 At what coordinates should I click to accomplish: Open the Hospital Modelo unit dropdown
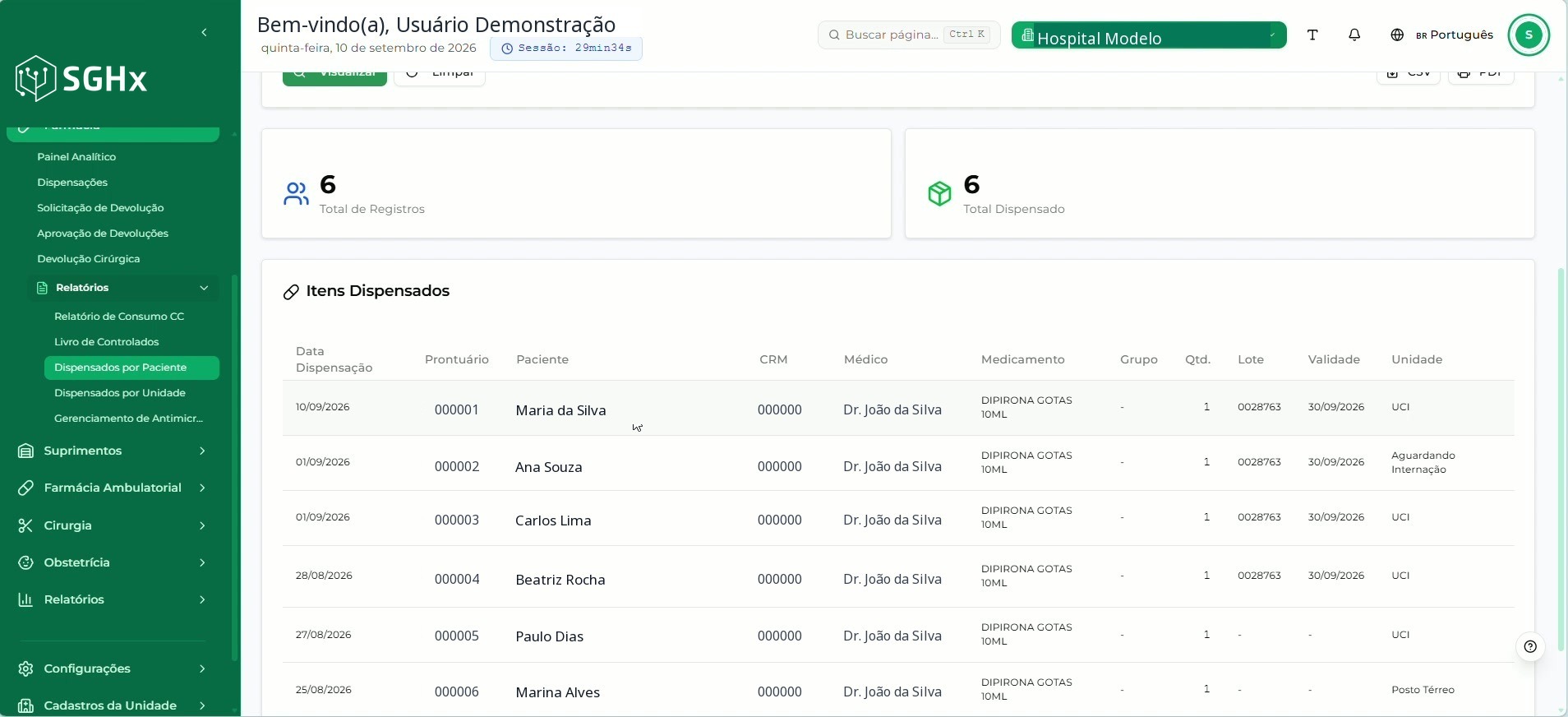[1149, 35]
